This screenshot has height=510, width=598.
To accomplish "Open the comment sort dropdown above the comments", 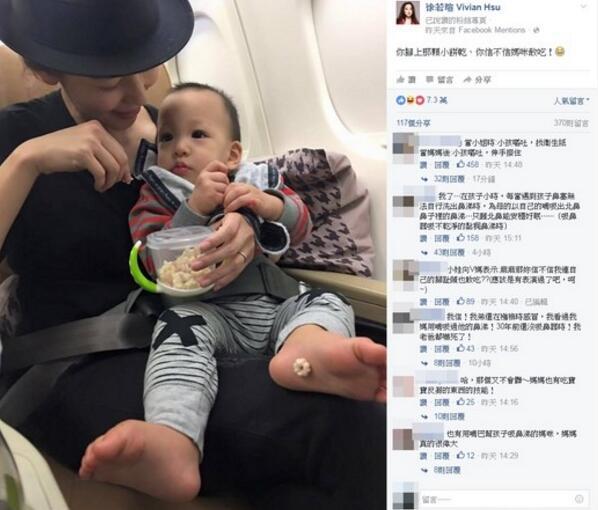I will click(x=571, y=101).
